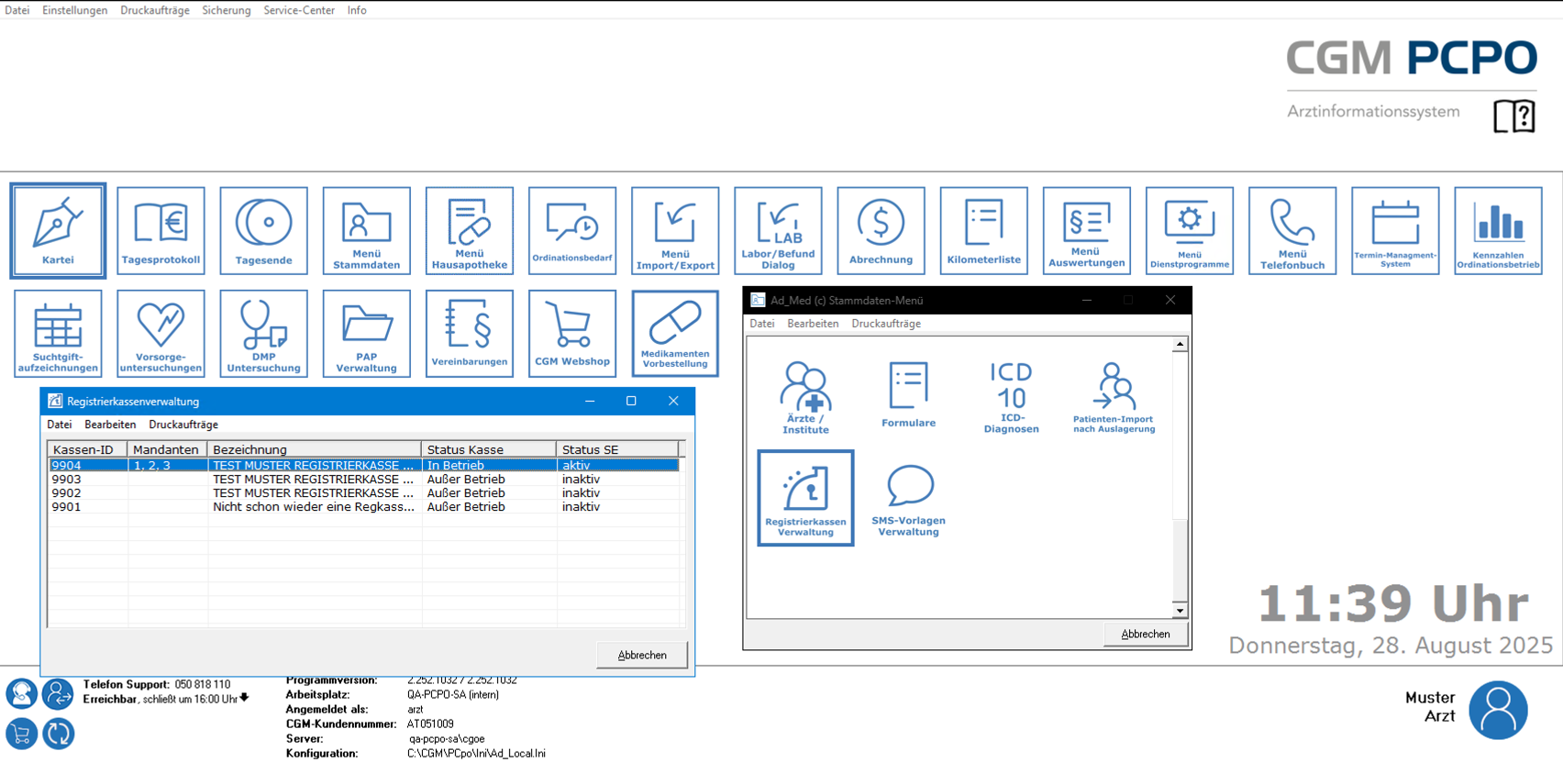This screenshot has width=1563, height=784.
Task: Open Tagesprotokoll icon
Action: [x=161, y=230]
